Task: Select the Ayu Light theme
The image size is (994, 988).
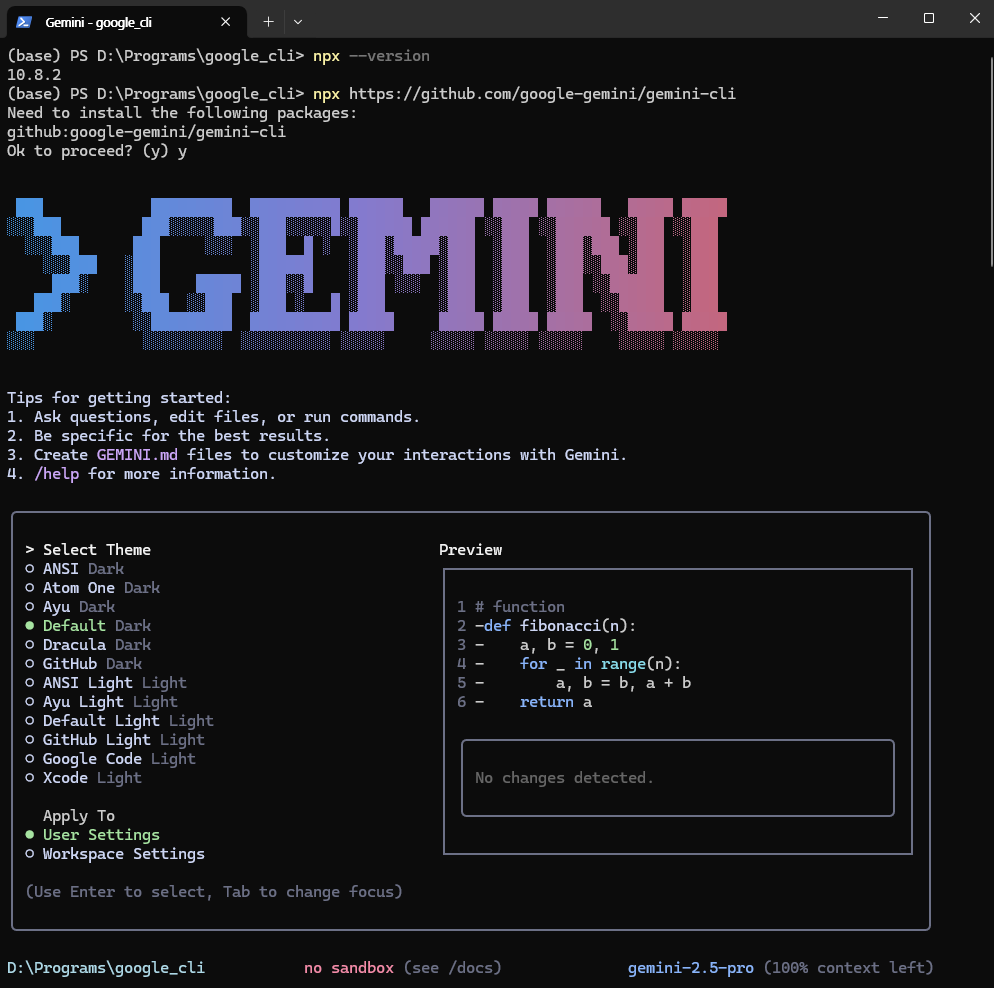Action: click(101, 702)
